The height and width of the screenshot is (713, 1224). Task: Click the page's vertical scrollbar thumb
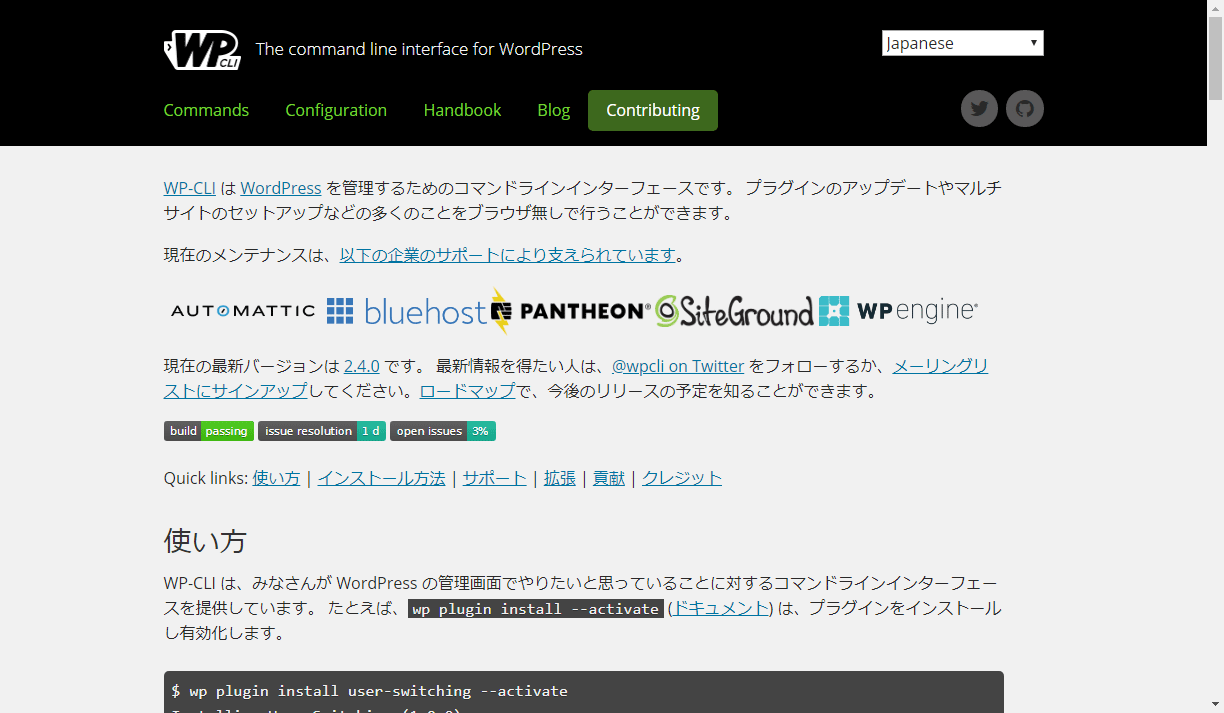point(1215,57)
